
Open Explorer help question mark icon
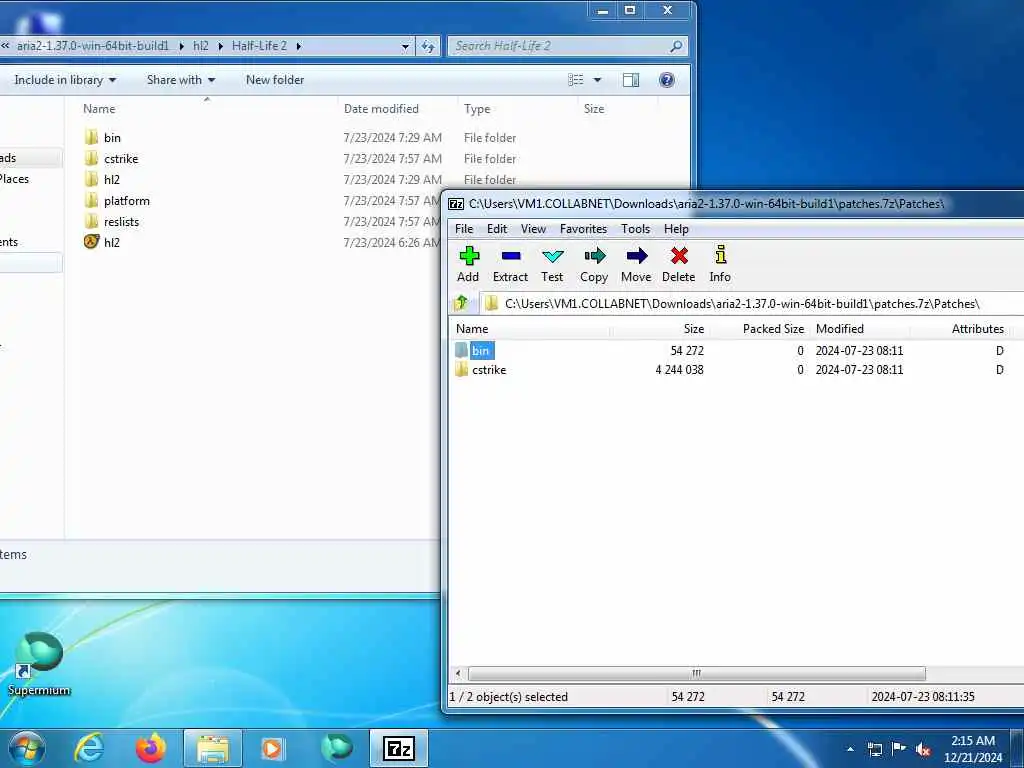[x=667, y=80]
